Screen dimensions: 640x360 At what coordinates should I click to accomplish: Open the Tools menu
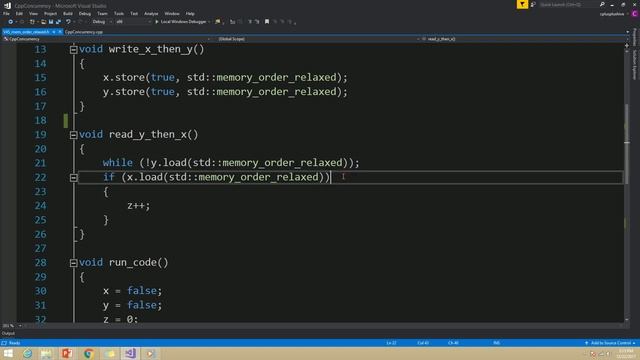[119, 13]
